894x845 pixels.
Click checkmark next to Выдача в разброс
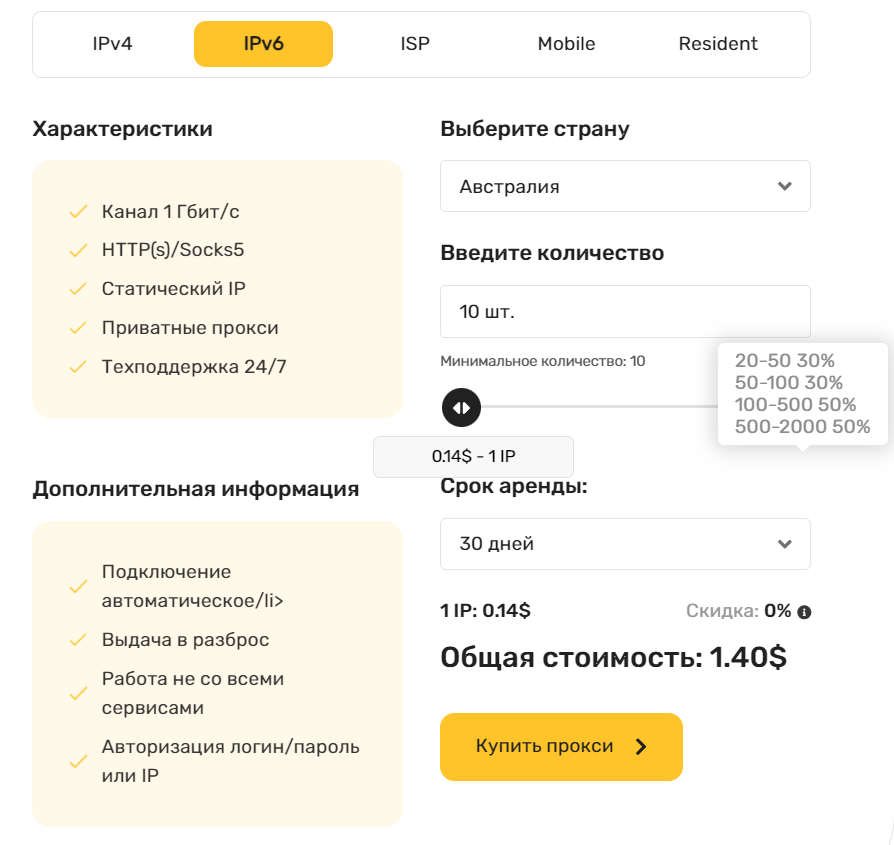pos(78,640)
